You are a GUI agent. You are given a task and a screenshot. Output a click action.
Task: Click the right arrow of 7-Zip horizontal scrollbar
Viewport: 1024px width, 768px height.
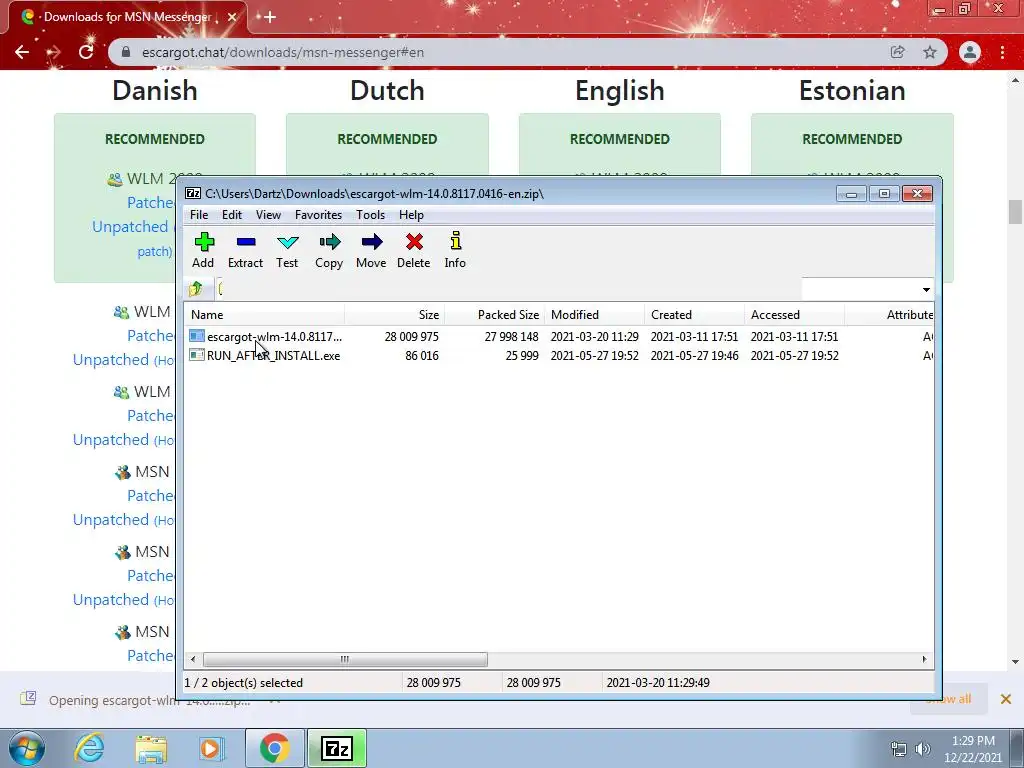[x=924, y=660]
